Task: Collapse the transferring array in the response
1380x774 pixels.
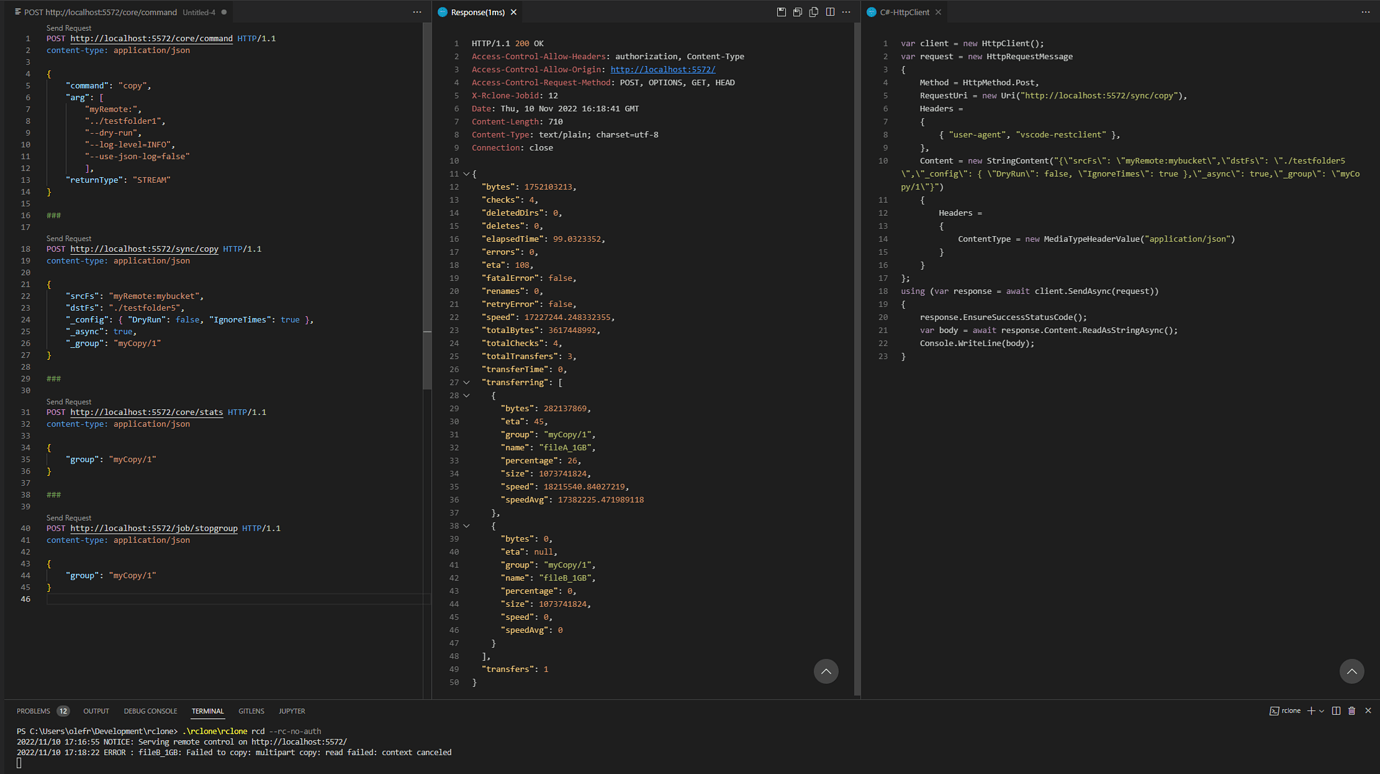Action: coord(466,382)
